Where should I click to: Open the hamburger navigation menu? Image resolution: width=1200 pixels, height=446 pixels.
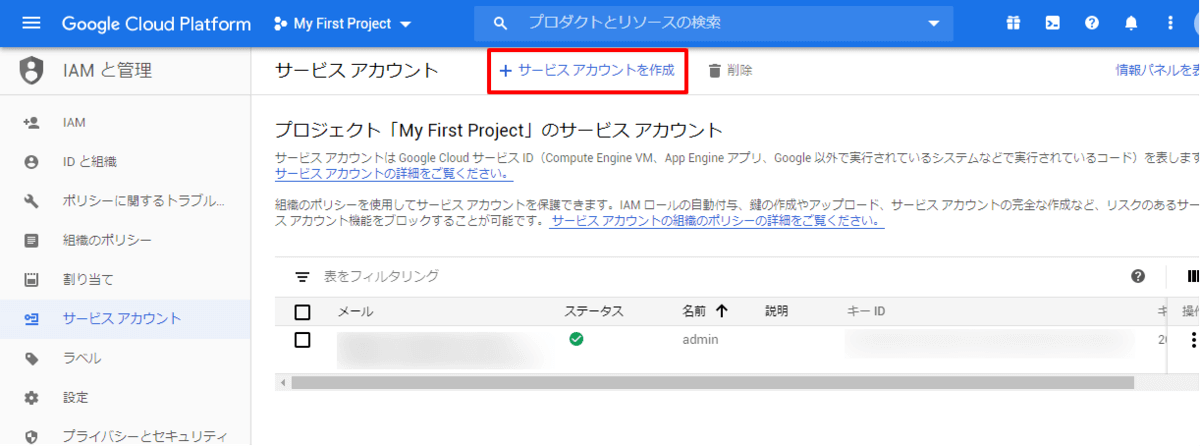[x=31, y=23]
